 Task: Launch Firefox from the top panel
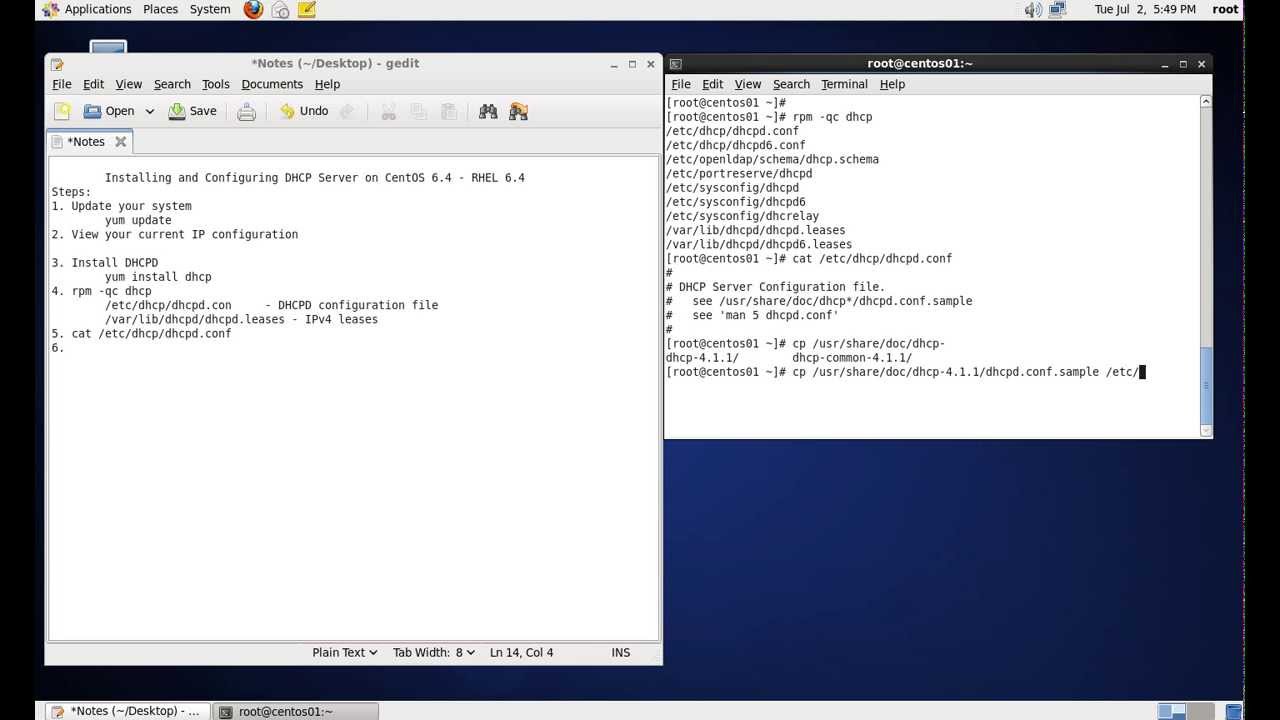click(253, 9)
